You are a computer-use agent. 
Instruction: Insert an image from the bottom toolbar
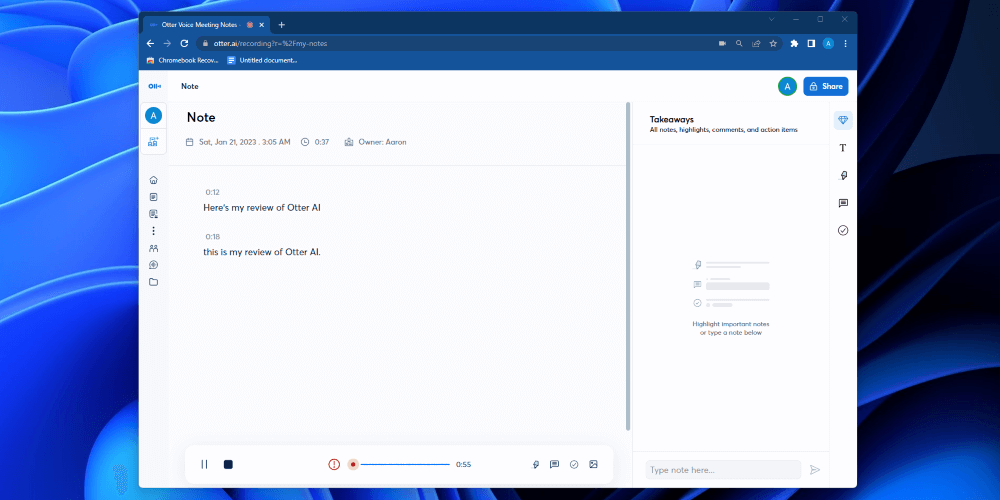pyautogui.click(x=593, y=464)
